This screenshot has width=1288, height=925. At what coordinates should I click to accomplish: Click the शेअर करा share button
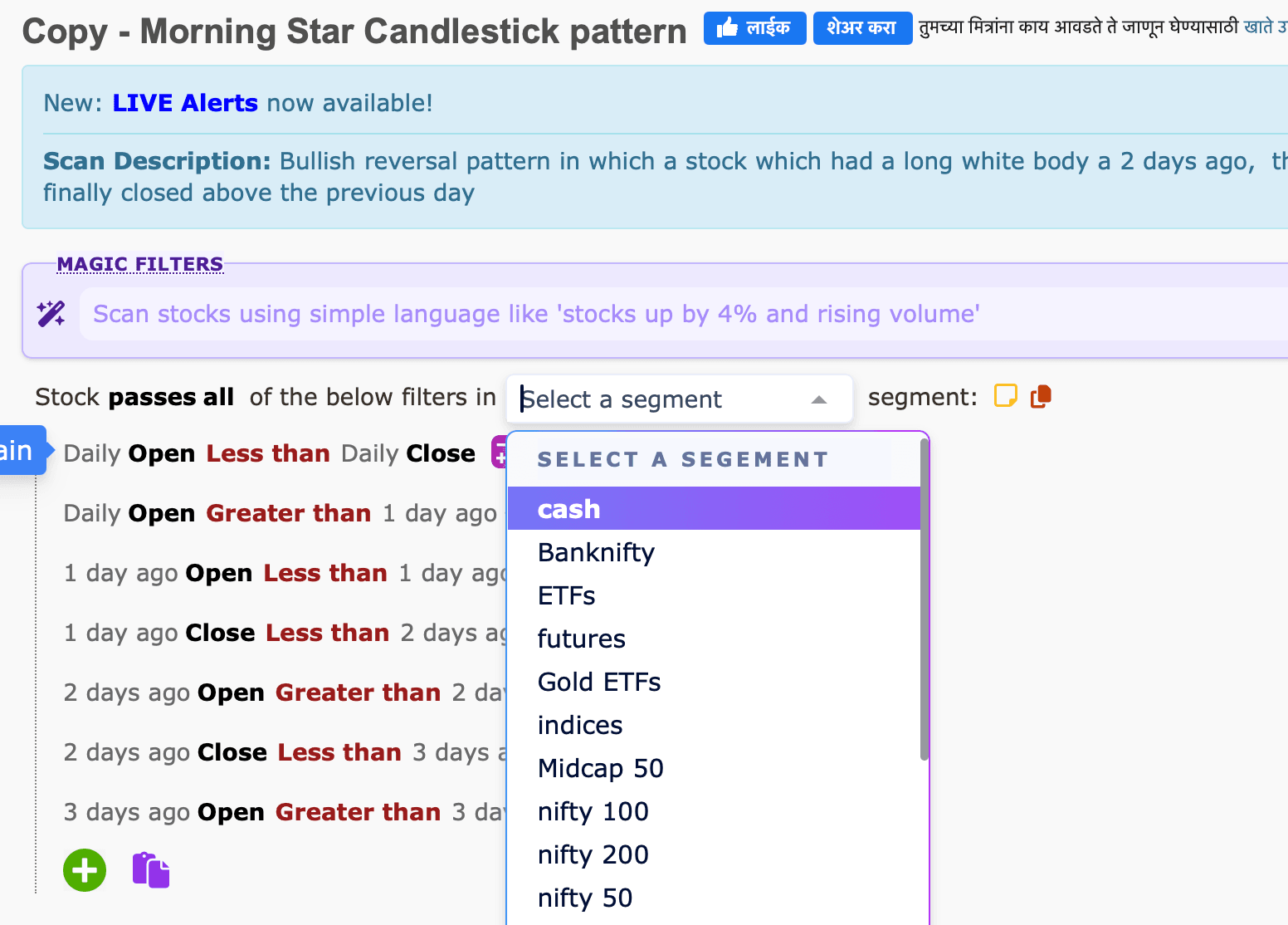[861, 27]
